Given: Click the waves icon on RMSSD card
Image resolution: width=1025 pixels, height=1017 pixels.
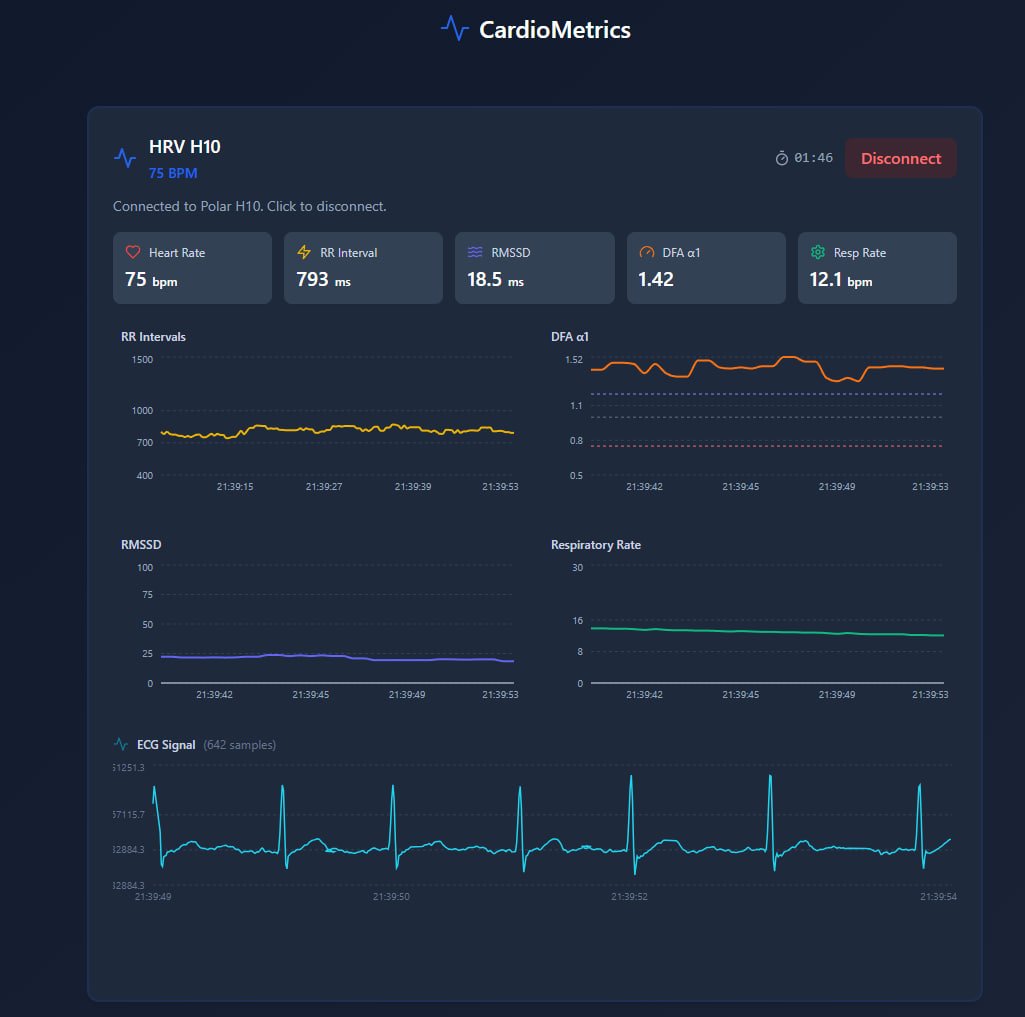Looking at the screenshot, I should tap(475, 252).
